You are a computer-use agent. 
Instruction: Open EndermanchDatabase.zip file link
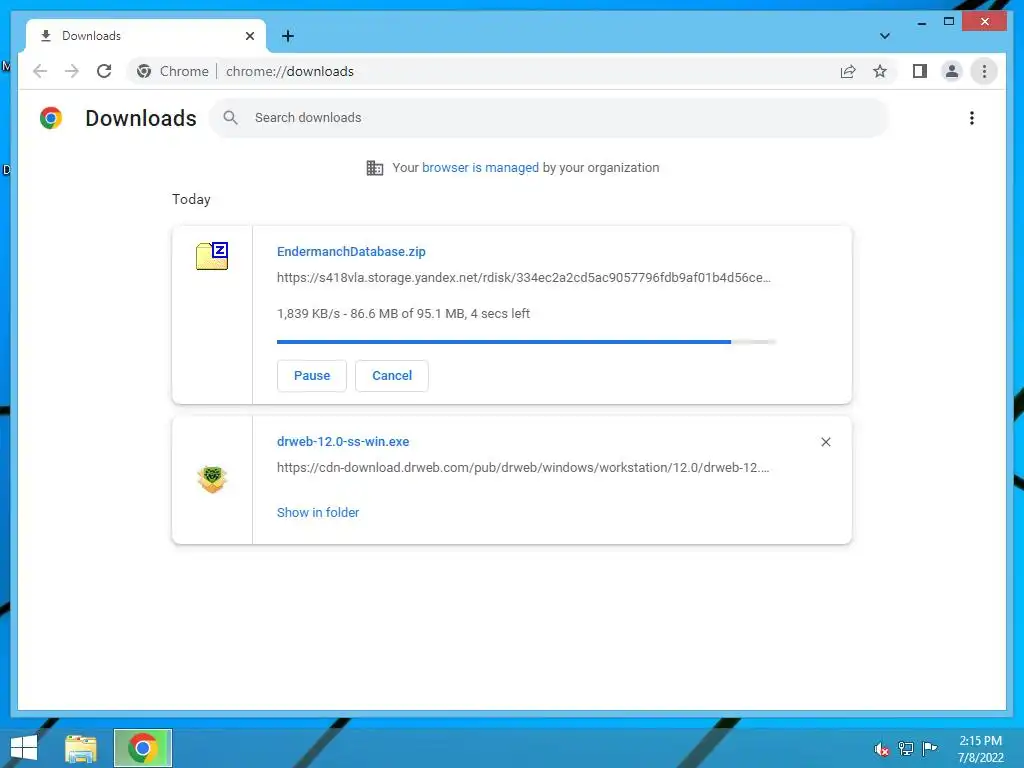point(351,251)
